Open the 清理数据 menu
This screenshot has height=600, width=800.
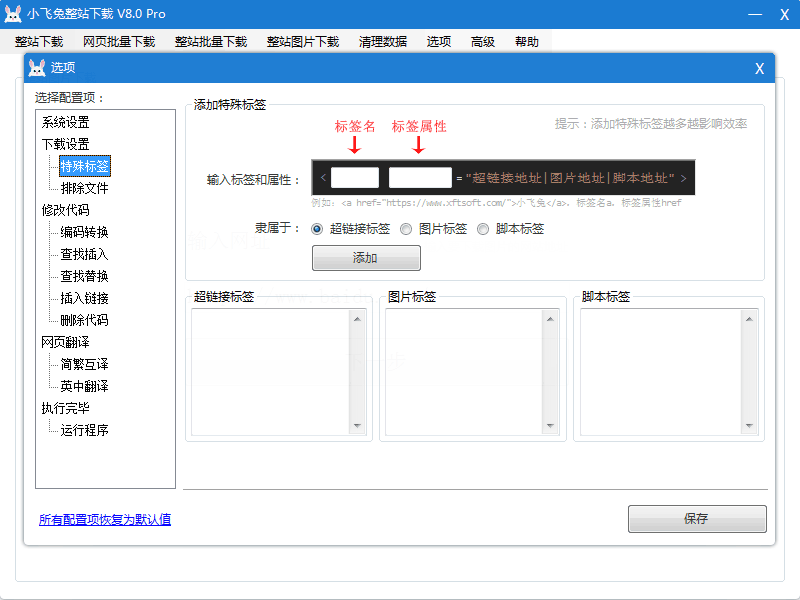point(383,41)
